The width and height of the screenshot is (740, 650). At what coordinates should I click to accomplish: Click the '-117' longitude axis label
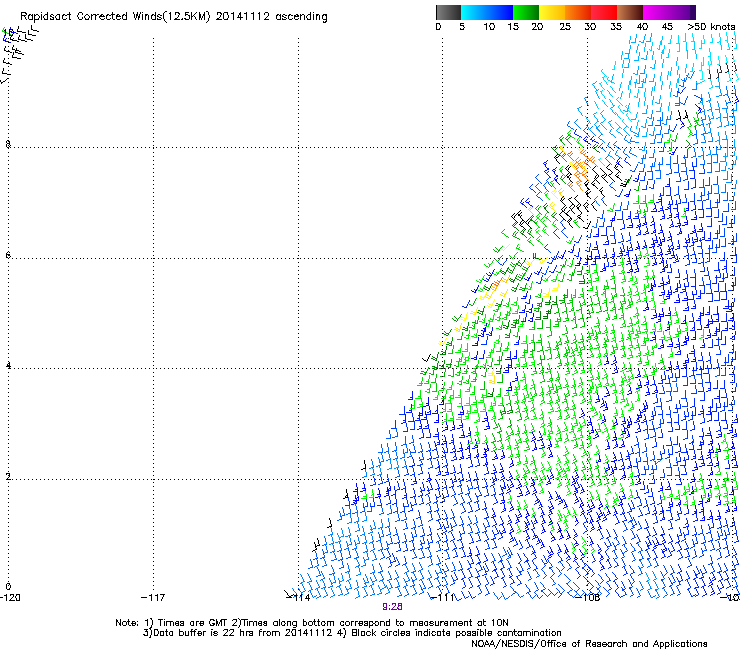[153, 598]
